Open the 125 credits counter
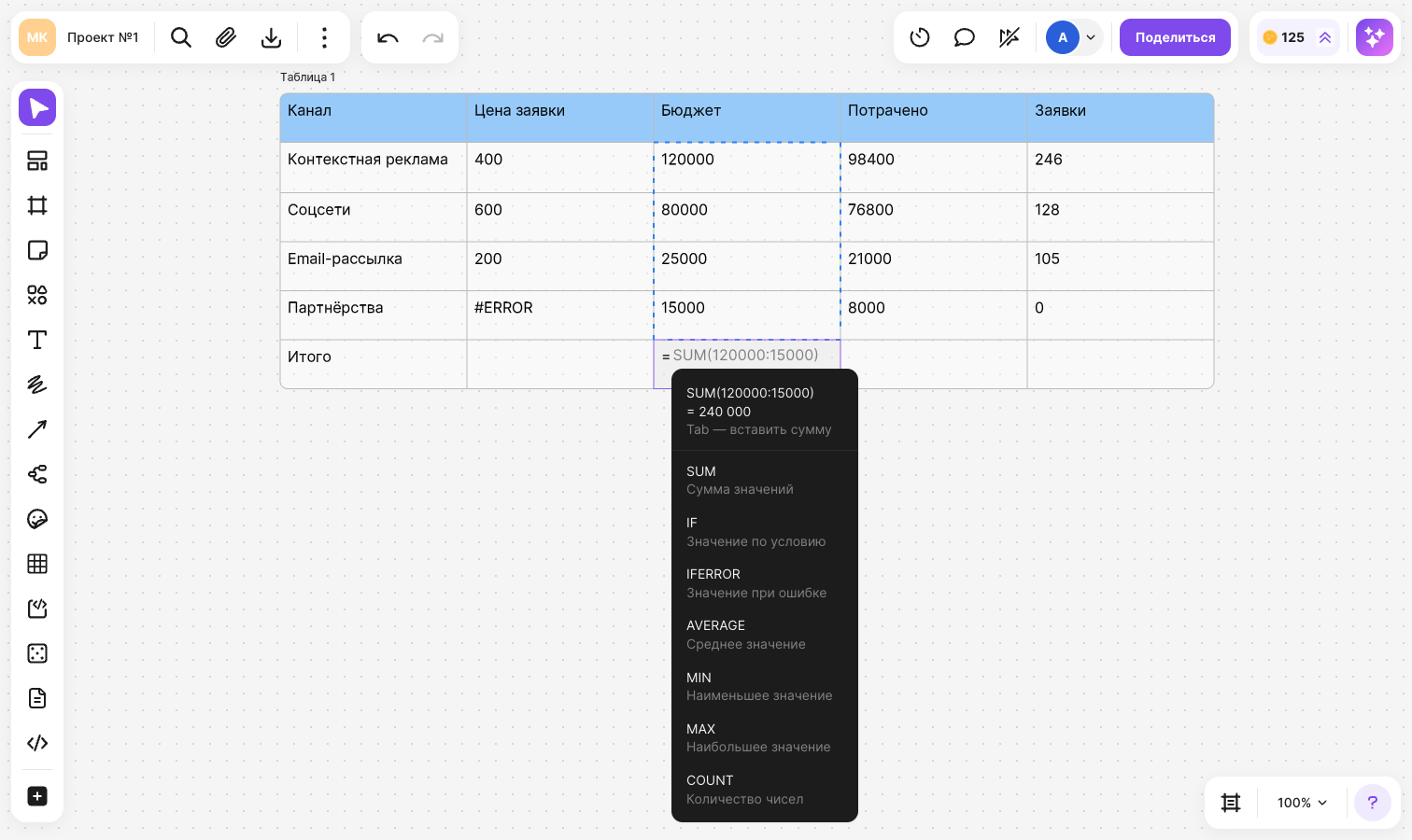Image resolution: width=1412 pixels, height=840 pixels. click(1298, 37)
